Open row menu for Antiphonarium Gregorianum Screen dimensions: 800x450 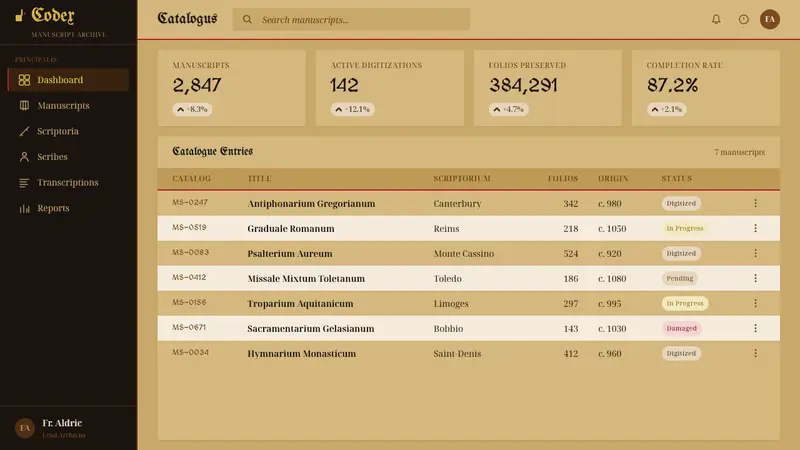pos(756,203)
